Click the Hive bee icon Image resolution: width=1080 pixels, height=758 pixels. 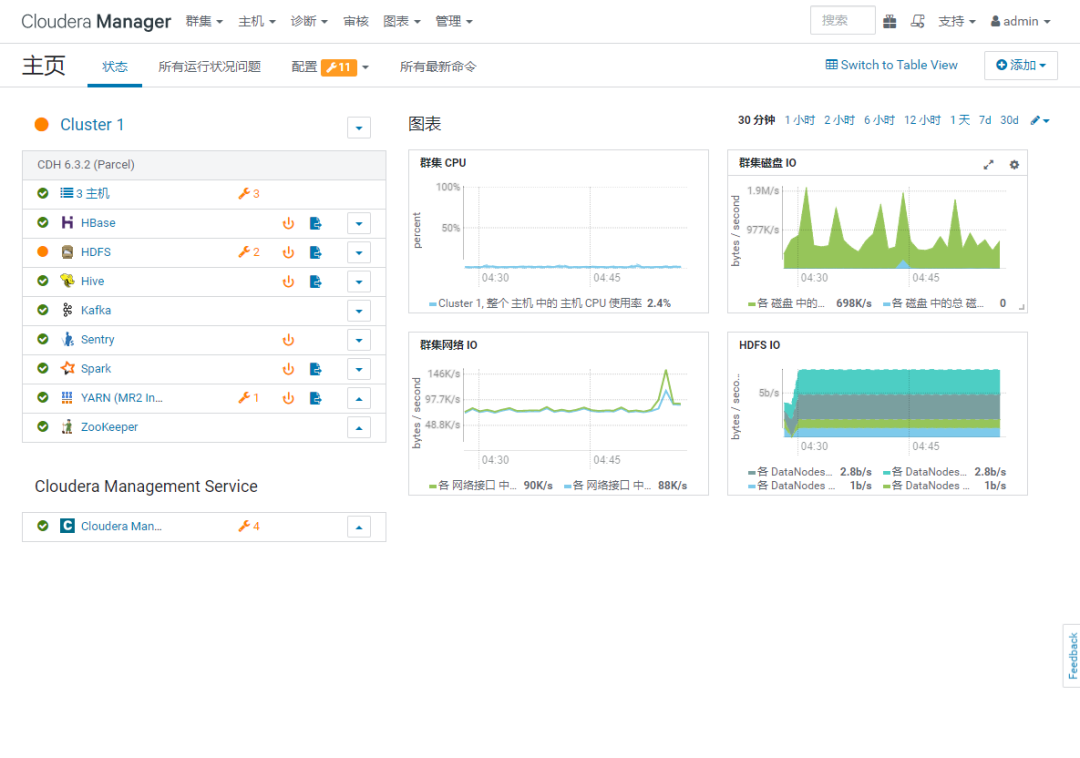67,281
